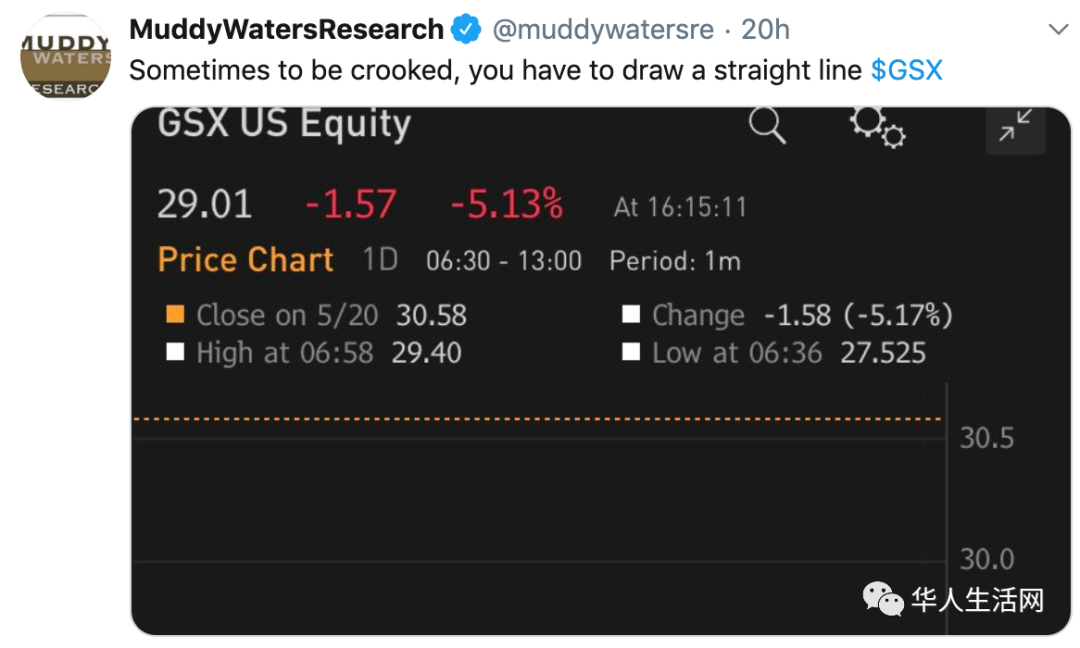Click the 06:30 - 13:00 time range
This screenshot has width=1080, height=648.
coord(503,262)
